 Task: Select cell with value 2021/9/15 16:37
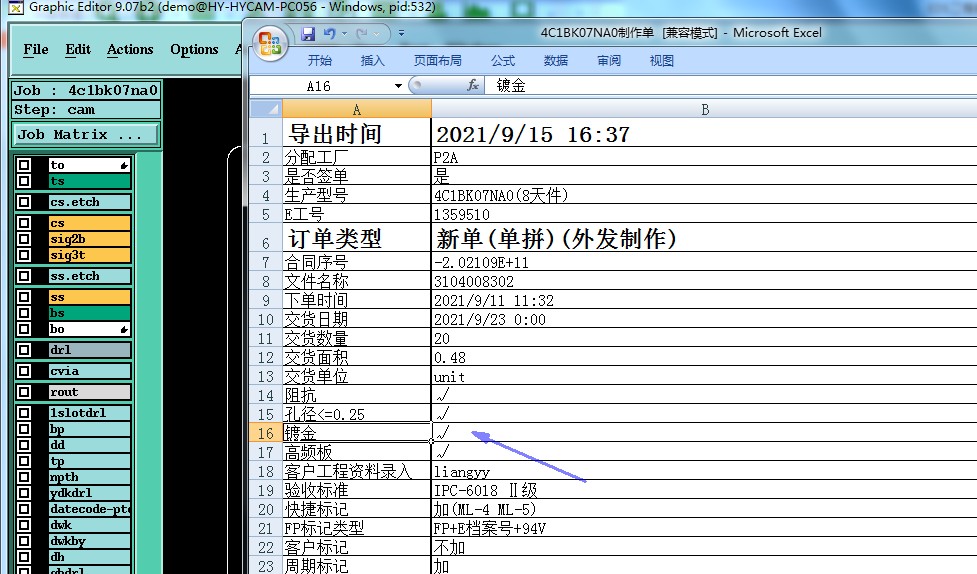click(x=704, y=133)
